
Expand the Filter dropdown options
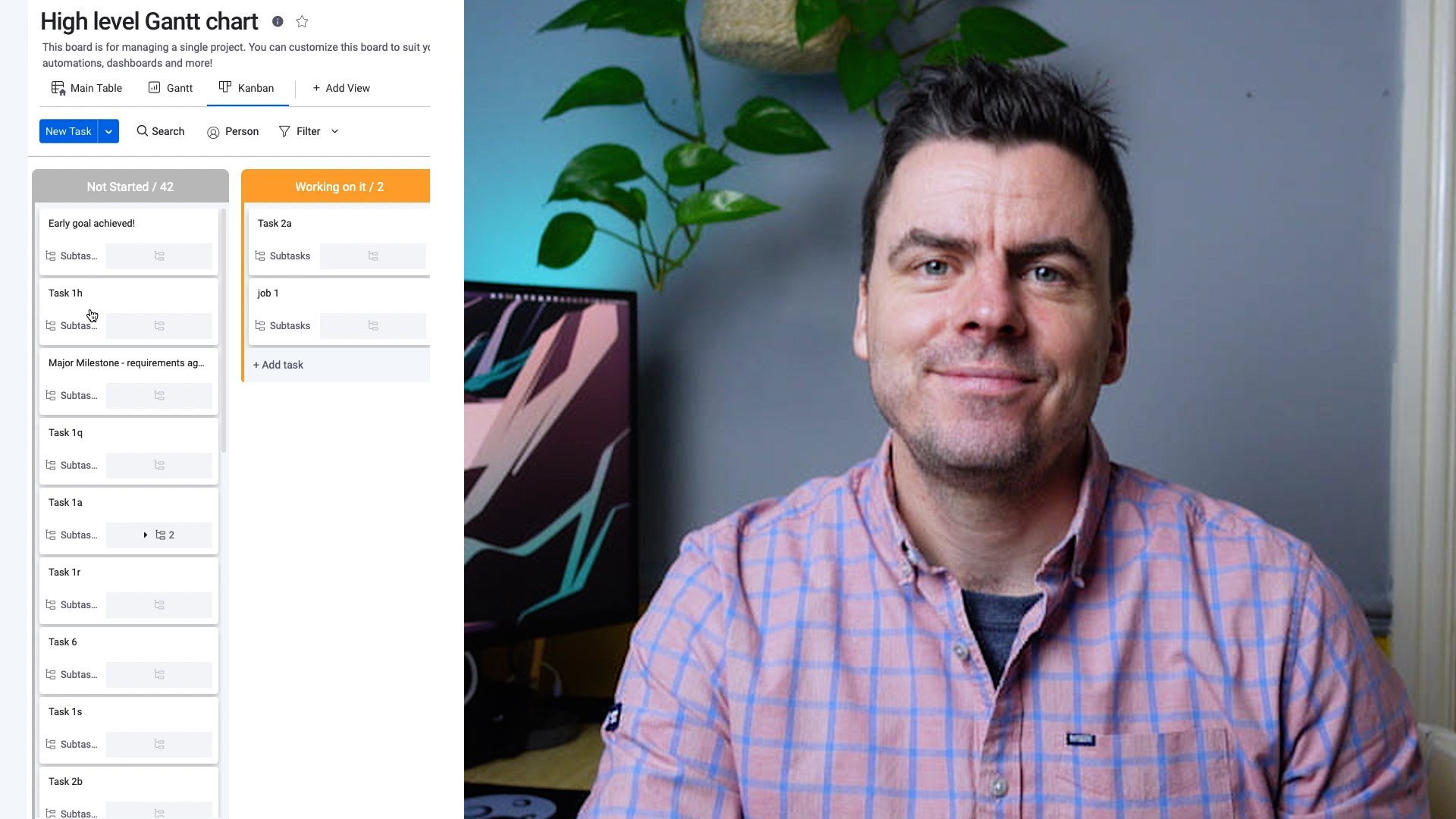[335, 131]
